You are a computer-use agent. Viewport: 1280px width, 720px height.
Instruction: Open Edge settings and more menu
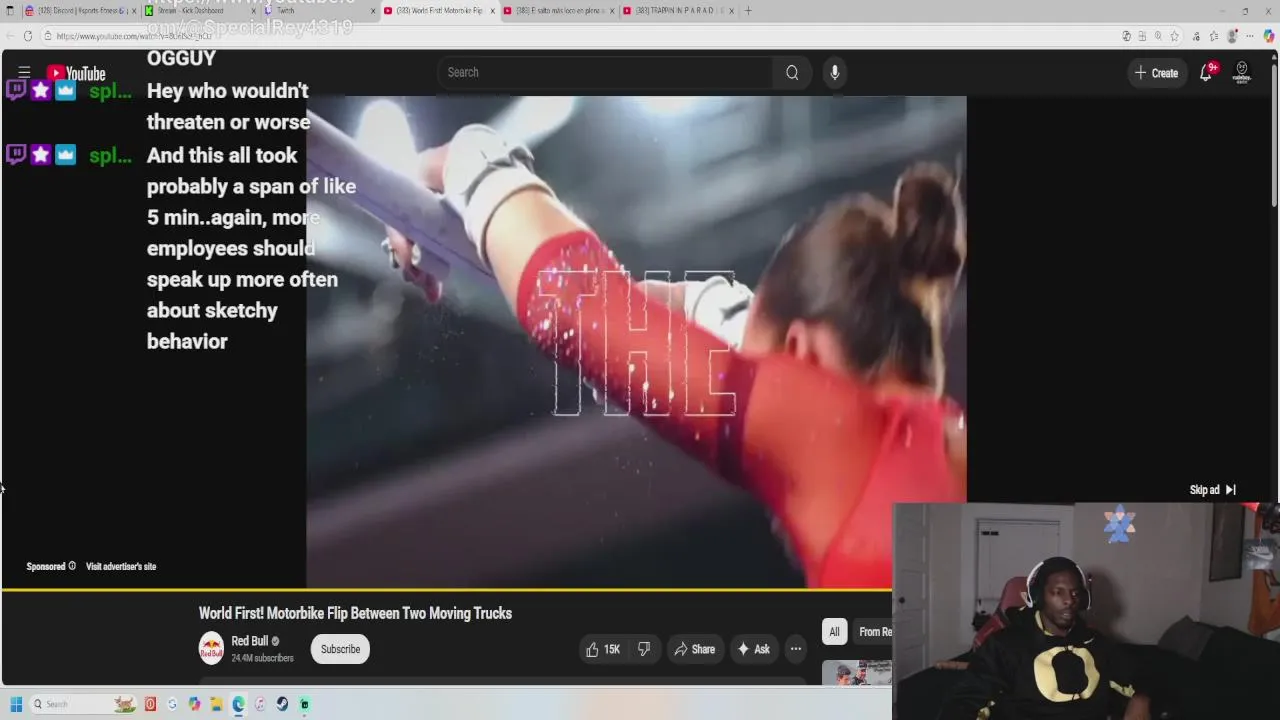pyautogui.click(x=1250, y=36)
